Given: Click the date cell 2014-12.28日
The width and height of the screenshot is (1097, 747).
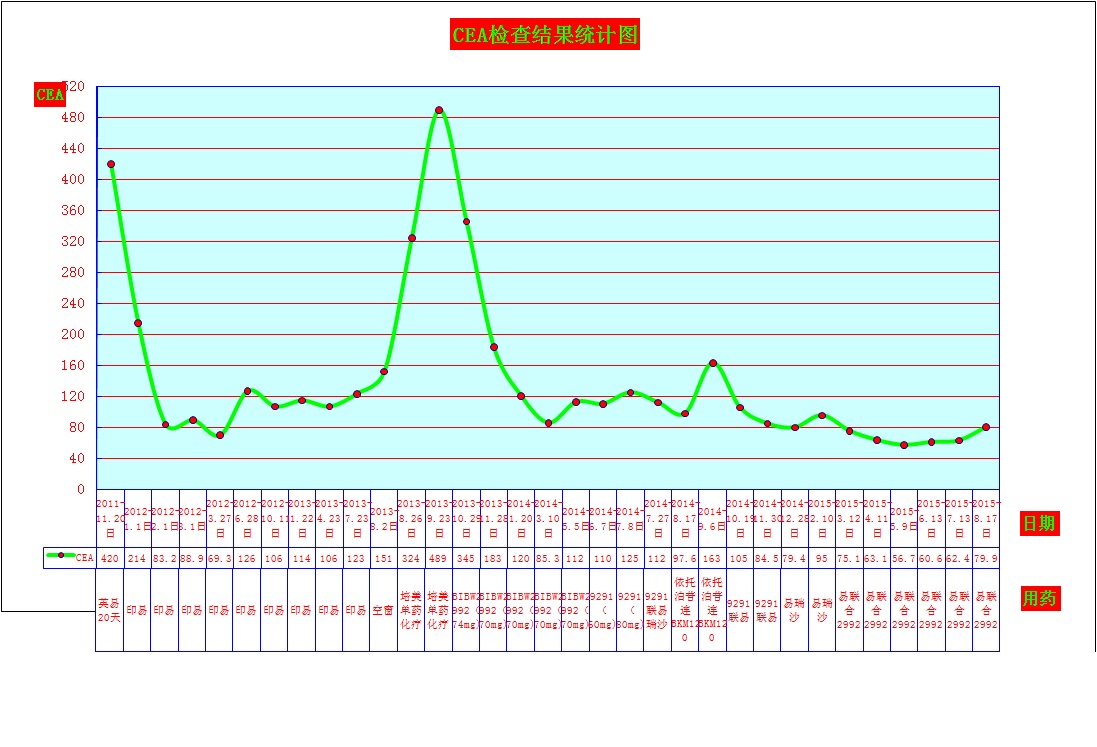Looking at the screenshot, I should tap(794, 518).
